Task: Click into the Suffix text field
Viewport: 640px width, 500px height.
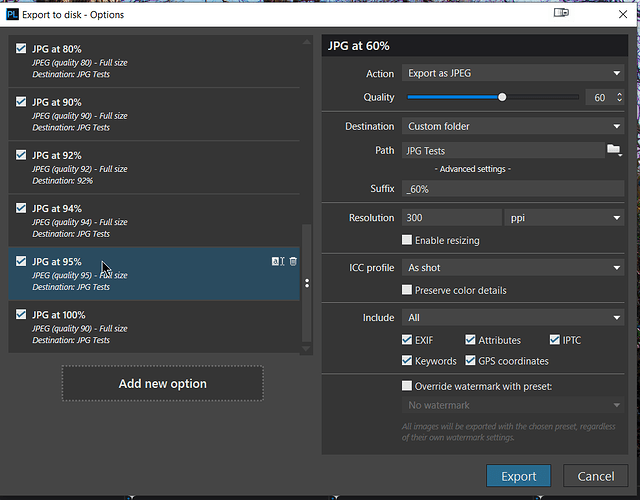Action: [512, 189]
